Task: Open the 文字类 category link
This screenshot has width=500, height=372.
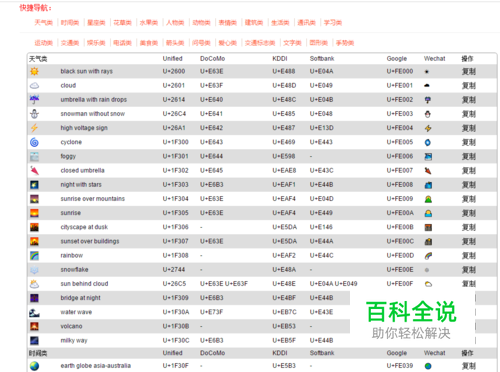Action: (x=292, y=43)
